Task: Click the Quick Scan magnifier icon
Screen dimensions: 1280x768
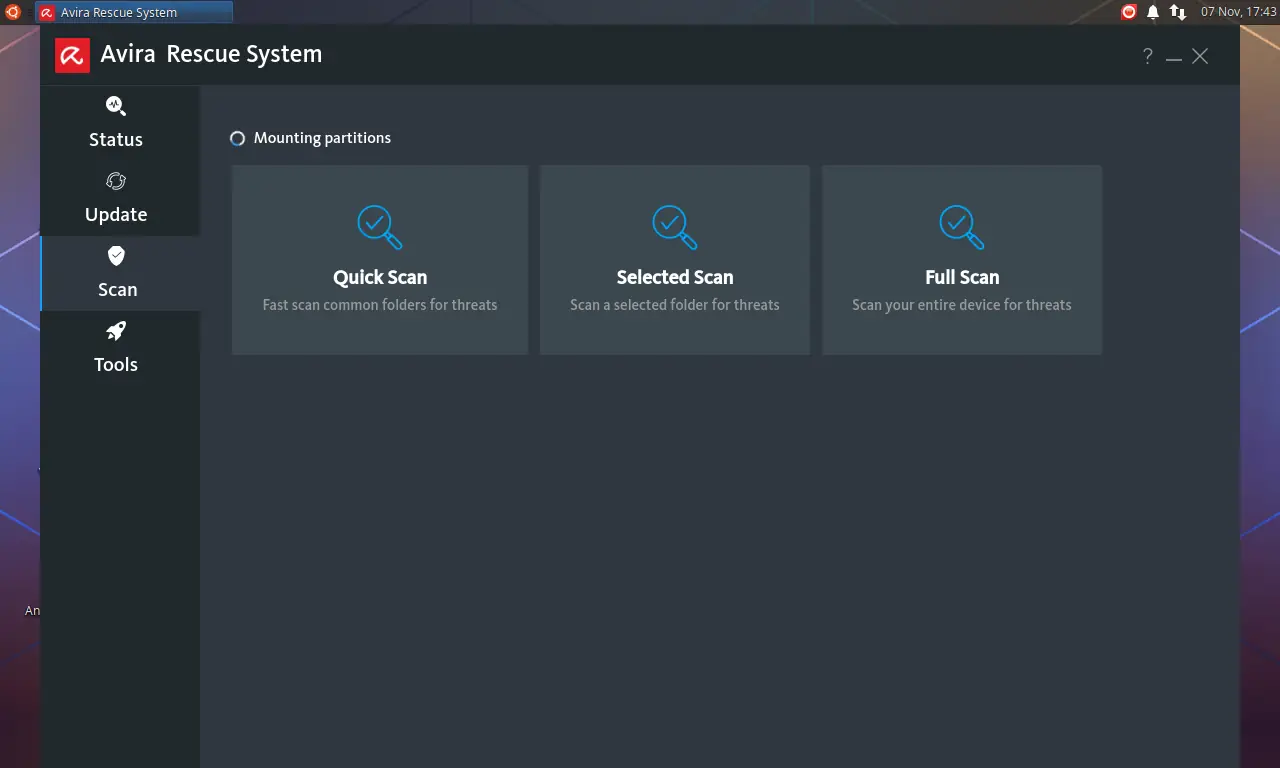Action: [x=380, y=227]
